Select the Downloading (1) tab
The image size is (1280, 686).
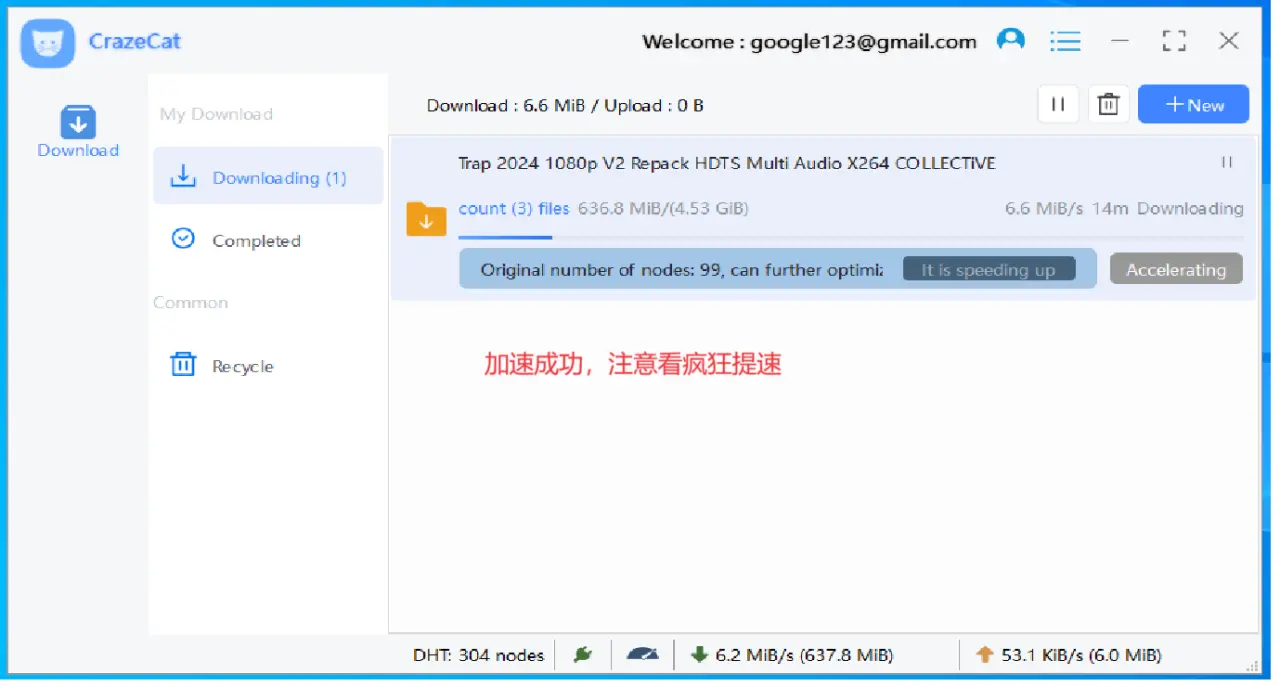[268, 177]
